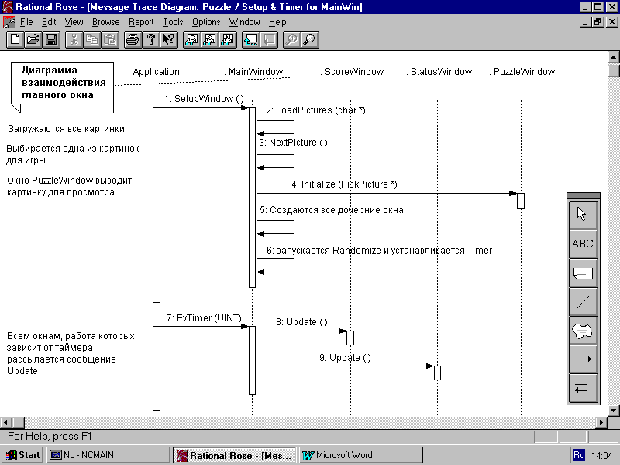Open the Report menu

coord(141,21)
